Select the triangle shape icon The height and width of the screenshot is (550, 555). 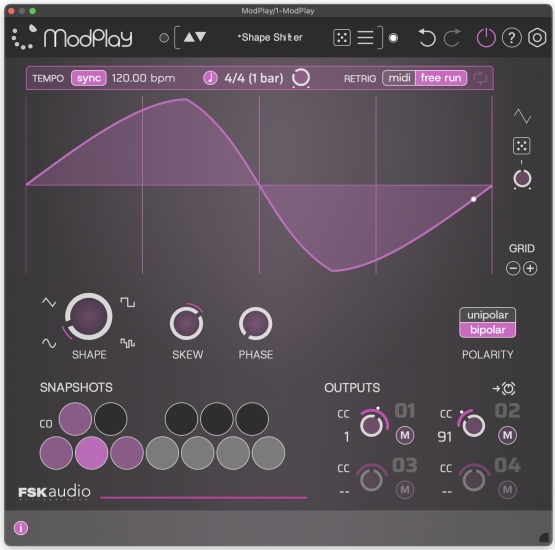49,302
